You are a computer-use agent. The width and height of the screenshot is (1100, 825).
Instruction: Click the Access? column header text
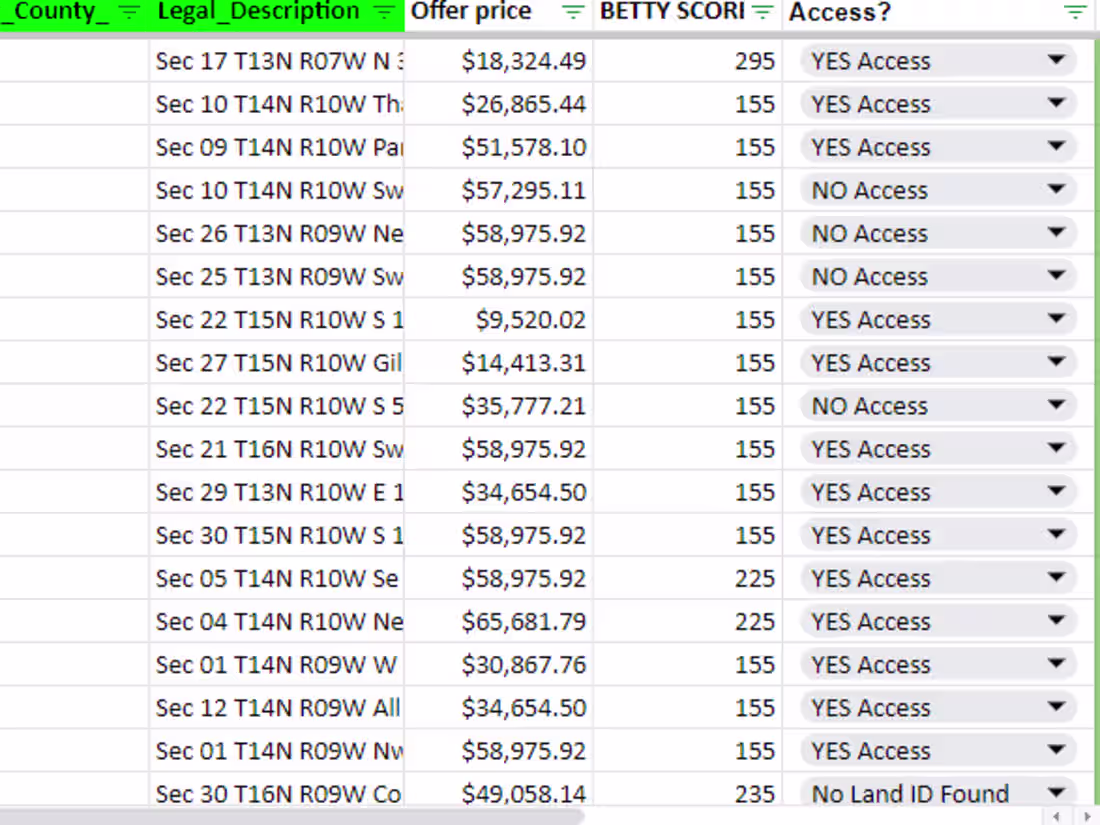tap(840, 12)
